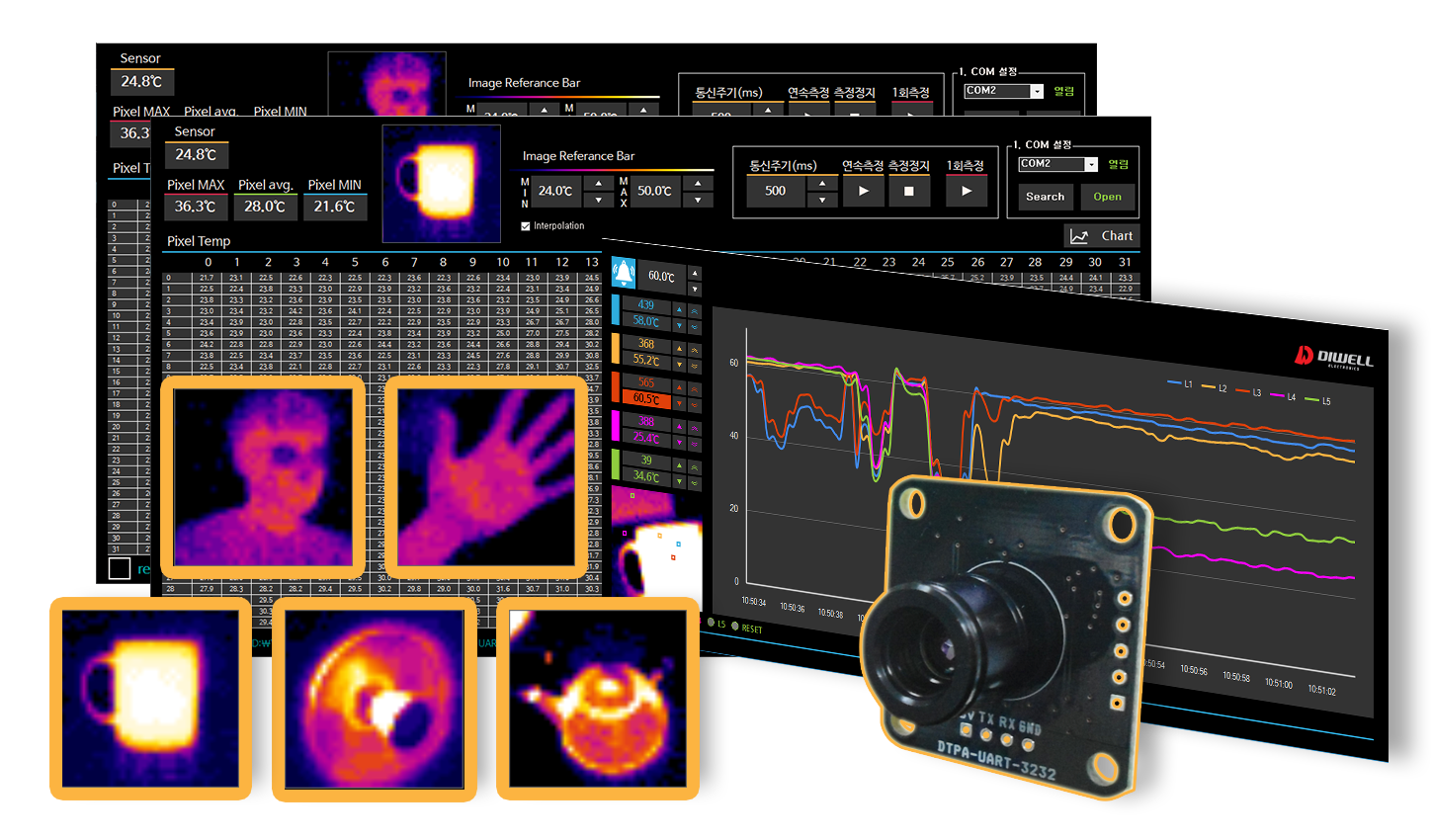The image size is (1433, 840).
Task: Lower the 통신주기 500 ms value with down arrow
Action: point(822,200)
